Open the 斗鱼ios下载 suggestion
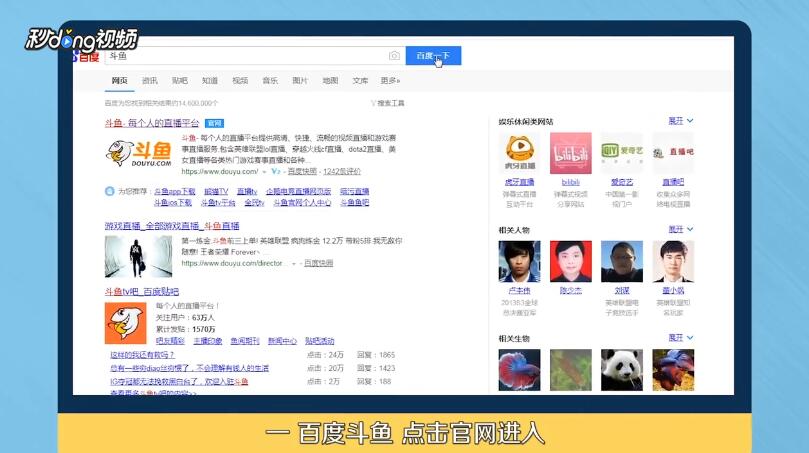The height and width of the screenshot is (453, 809). (173, 203)
